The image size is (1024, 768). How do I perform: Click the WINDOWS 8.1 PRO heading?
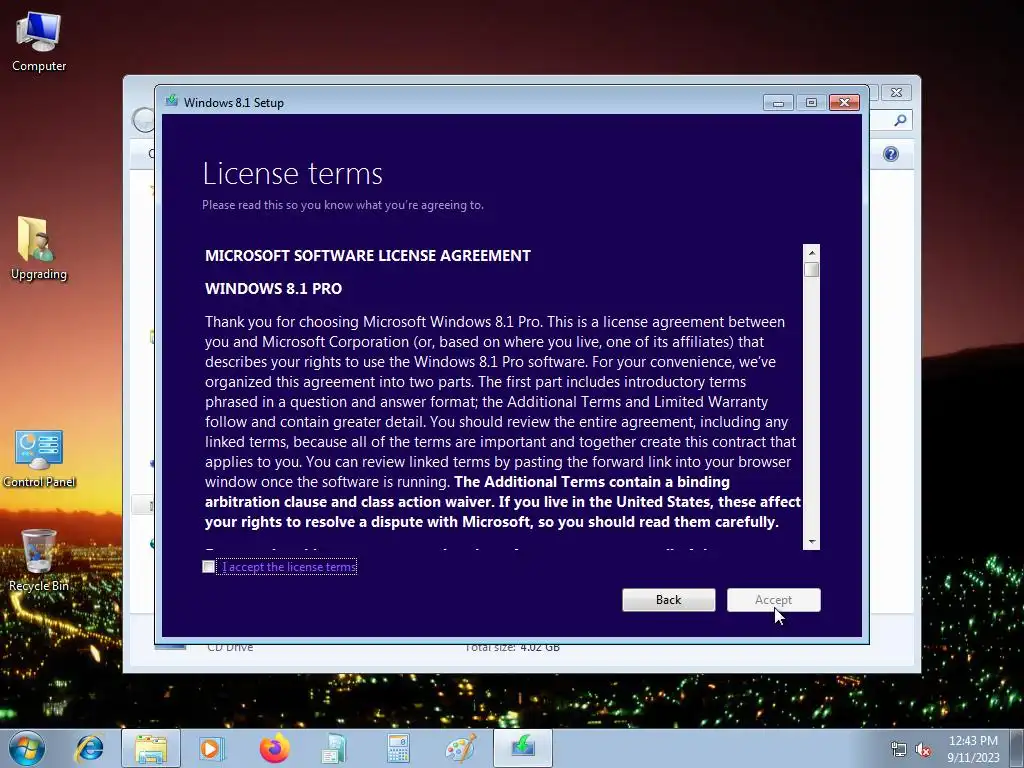click(x=274, y=289)
